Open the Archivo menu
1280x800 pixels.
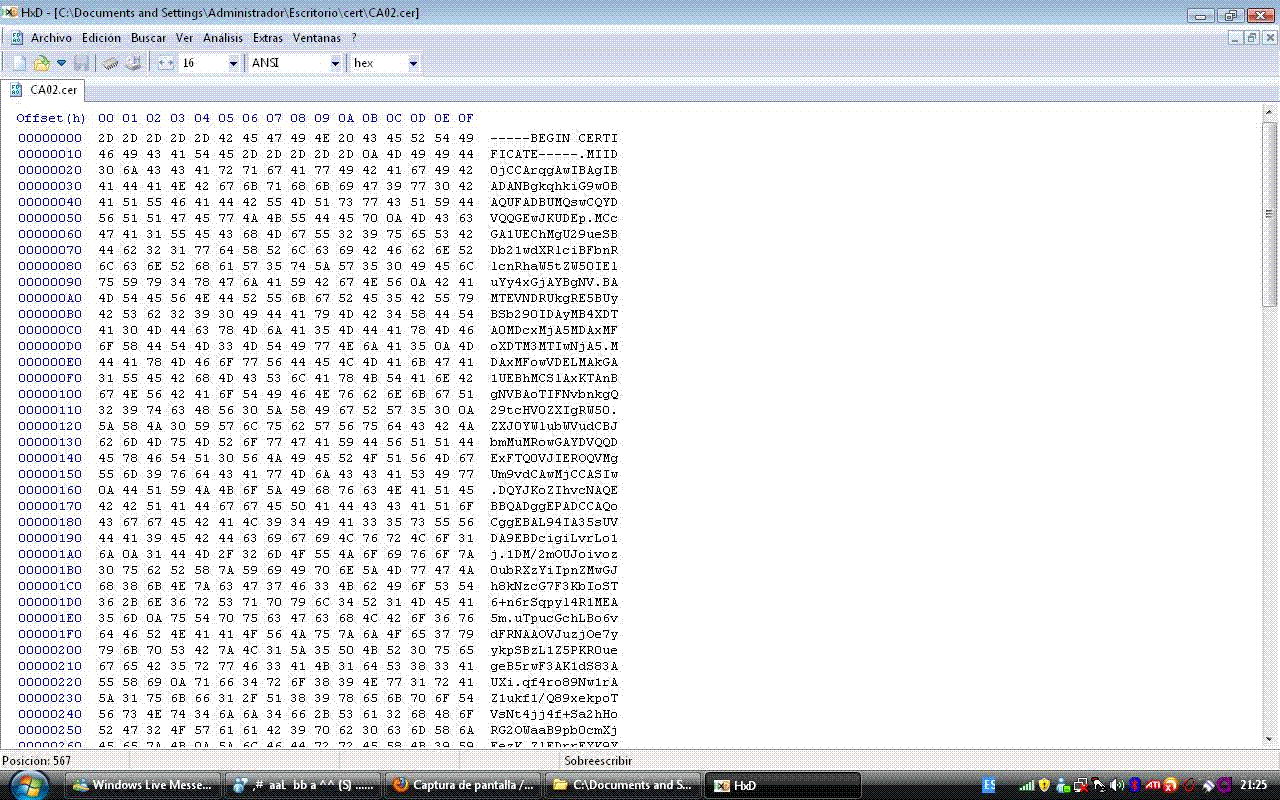pos(51,38)
